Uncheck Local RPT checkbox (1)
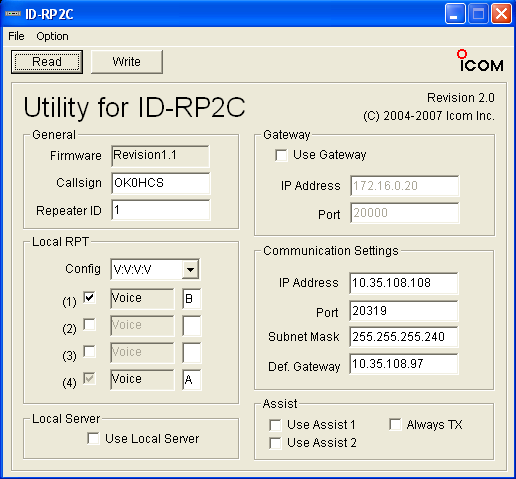The image size is (516, 479). (89, 297)
